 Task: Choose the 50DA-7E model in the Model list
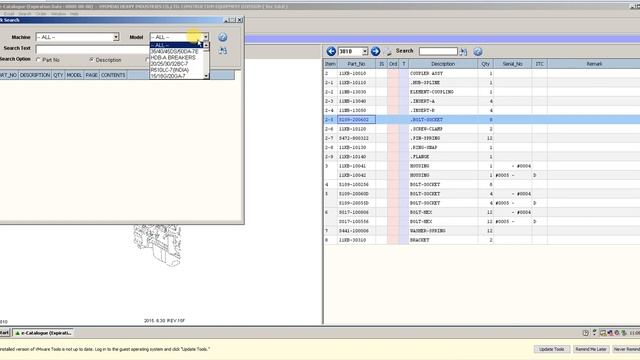pos(176,51)
